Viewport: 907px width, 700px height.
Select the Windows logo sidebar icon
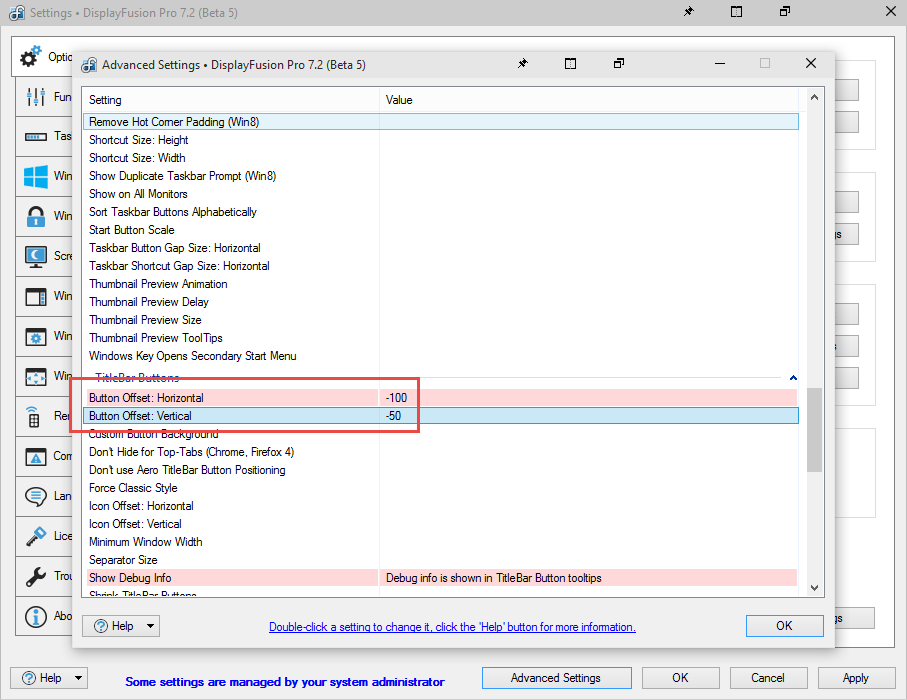pyautogui.click(x=36, y=177)
